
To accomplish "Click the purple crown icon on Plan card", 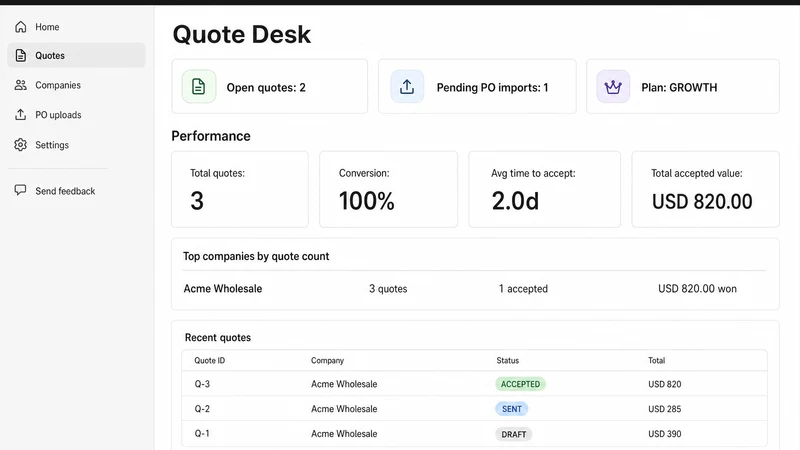I will click(x=613, y=87).
